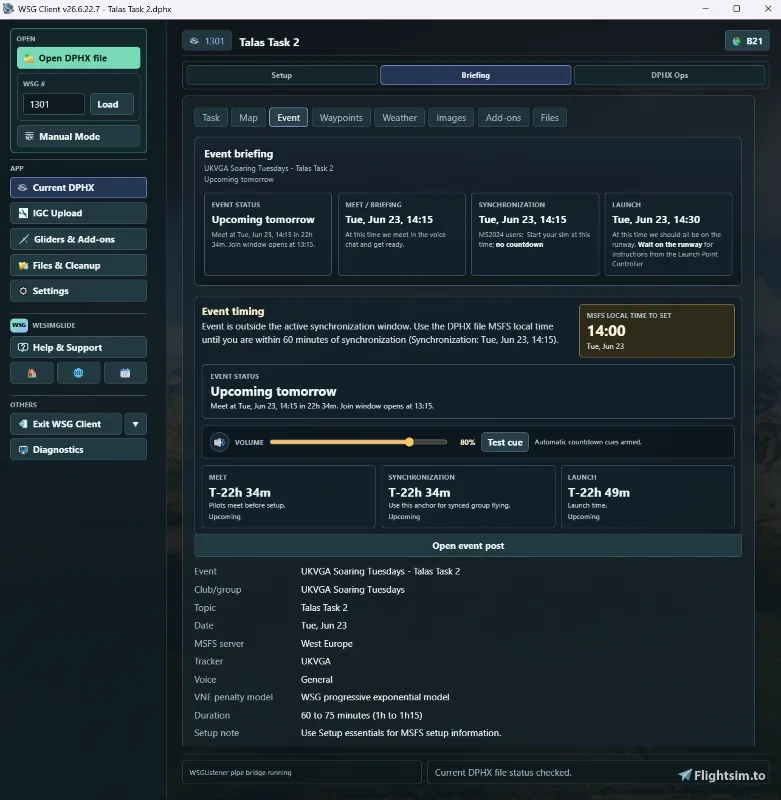This screenshot has width=781, height=800.
Task: Select the Task sub-tab
Action: point(211,117)
